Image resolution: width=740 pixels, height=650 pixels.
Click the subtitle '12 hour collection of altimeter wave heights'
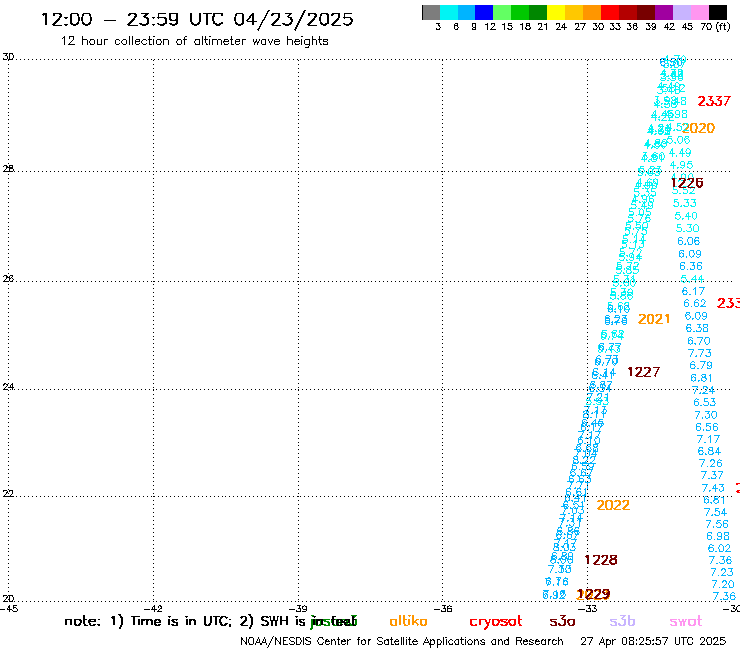[x=194, y=41]
